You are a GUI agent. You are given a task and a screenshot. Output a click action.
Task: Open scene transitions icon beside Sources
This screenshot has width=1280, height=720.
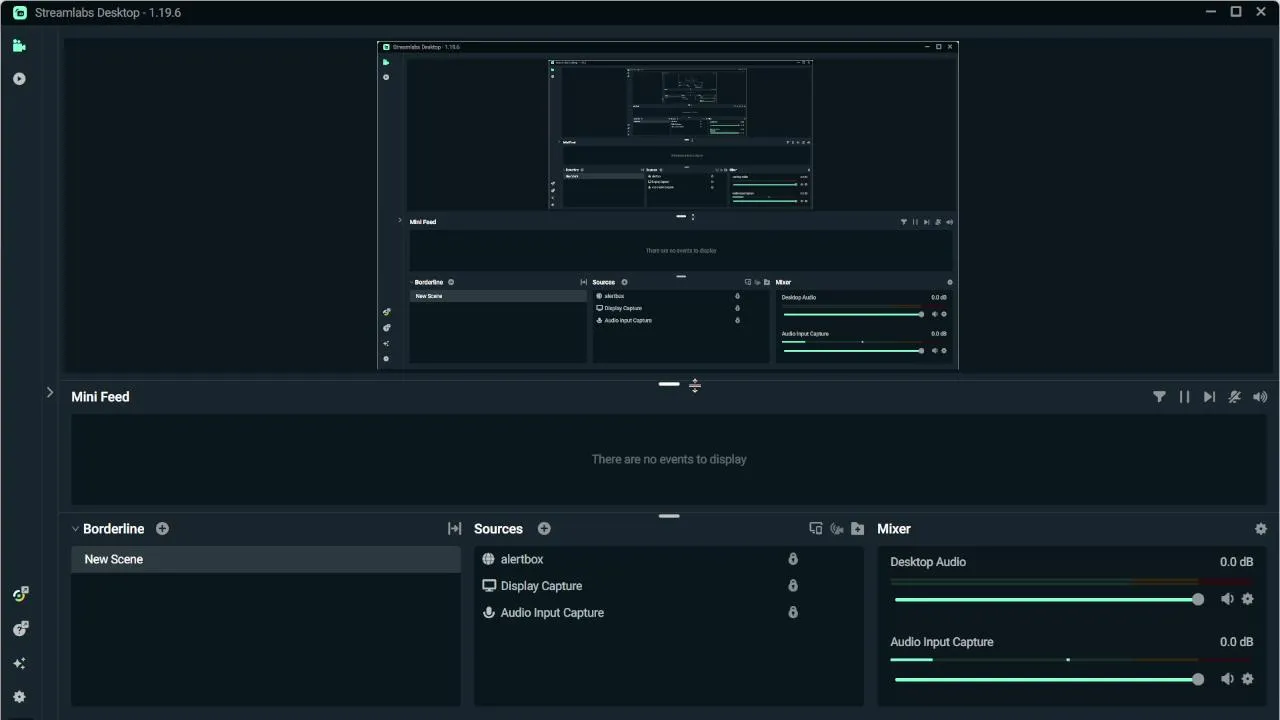pyautogui.click(x=454, y=529)
